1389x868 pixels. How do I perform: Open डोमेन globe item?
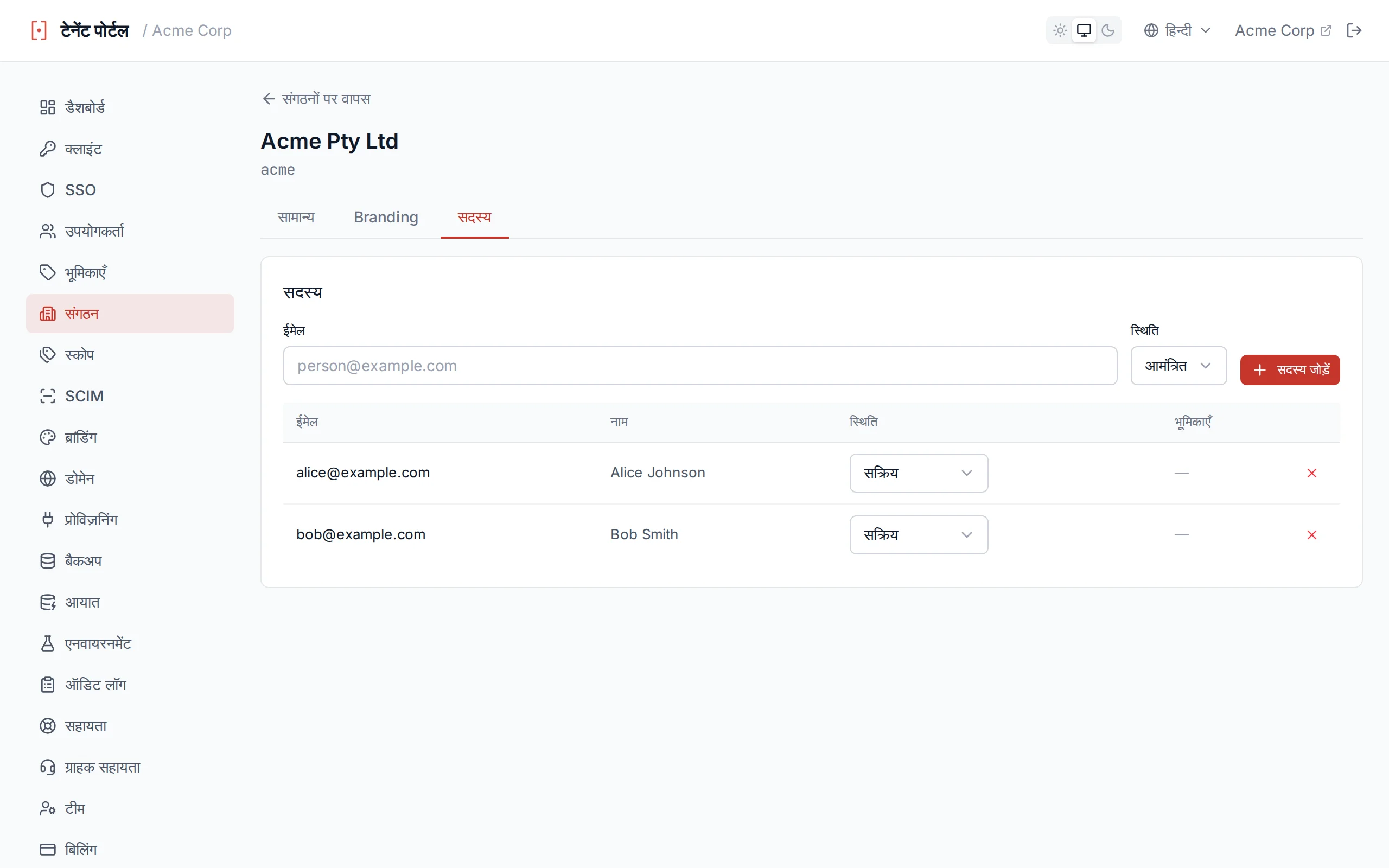(x=130, y=479)
